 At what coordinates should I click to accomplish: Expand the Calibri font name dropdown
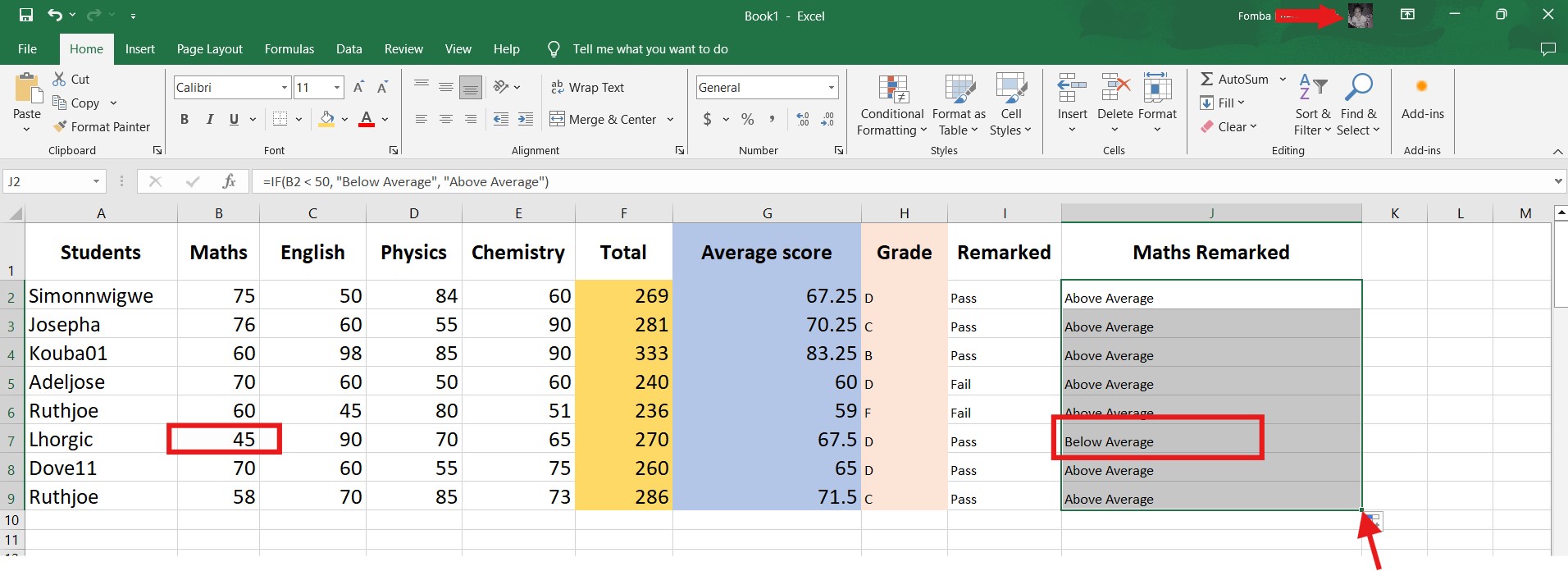(285, 88)
